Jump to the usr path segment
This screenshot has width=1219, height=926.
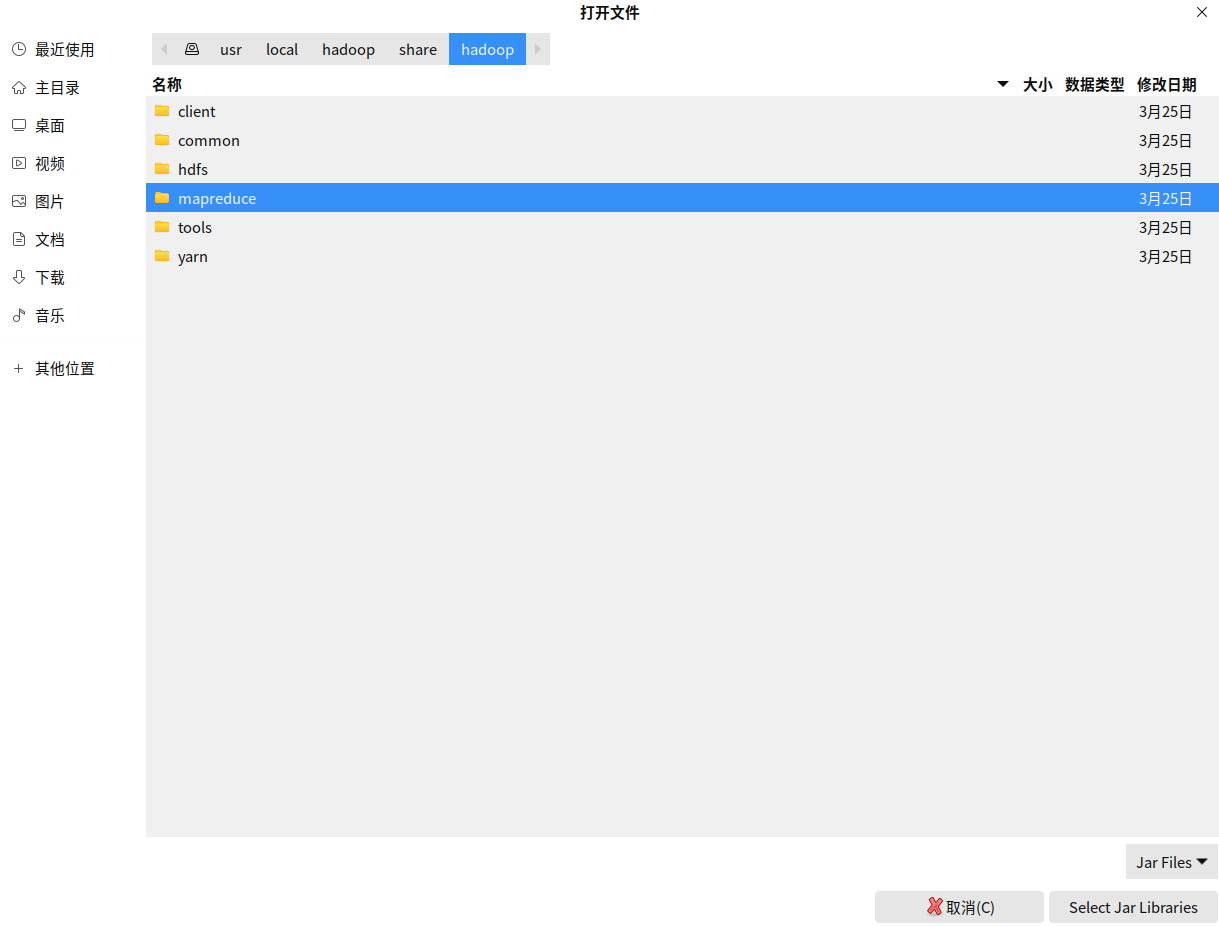point(231,49)
